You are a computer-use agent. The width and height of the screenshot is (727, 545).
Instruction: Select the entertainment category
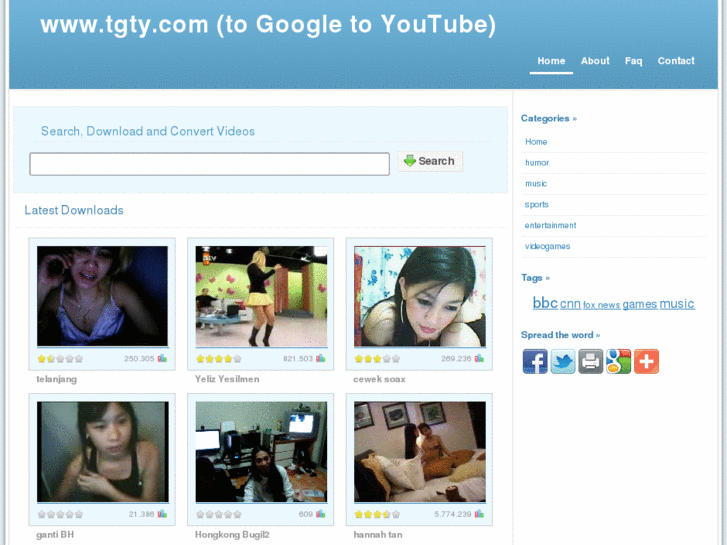pyautogui.click(x=550, y=225)
